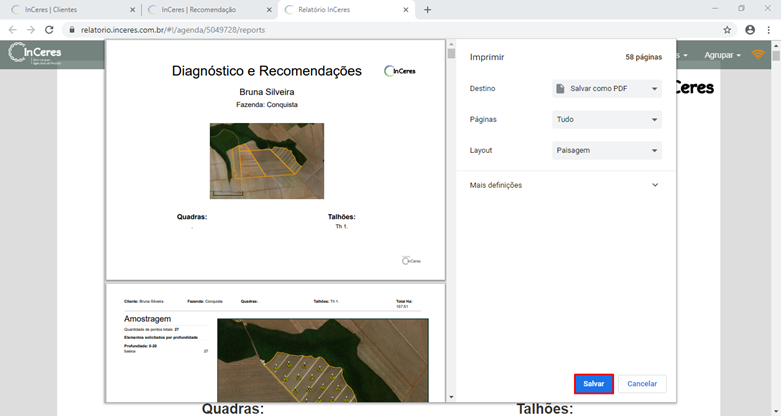Click the 58 páginas page count
781x416 pixels.
(644, 57)
